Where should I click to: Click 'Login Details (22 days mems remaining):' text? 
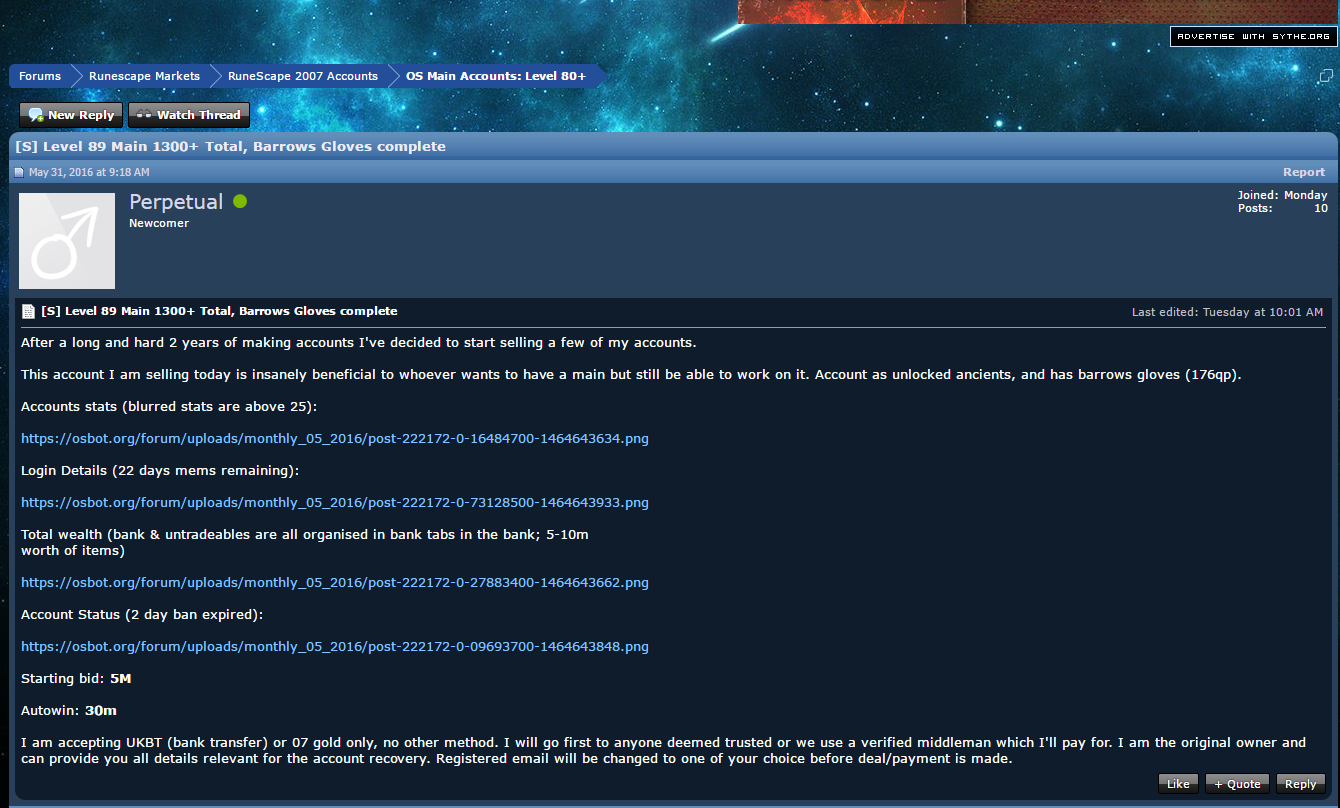click(x=160, y=470)
